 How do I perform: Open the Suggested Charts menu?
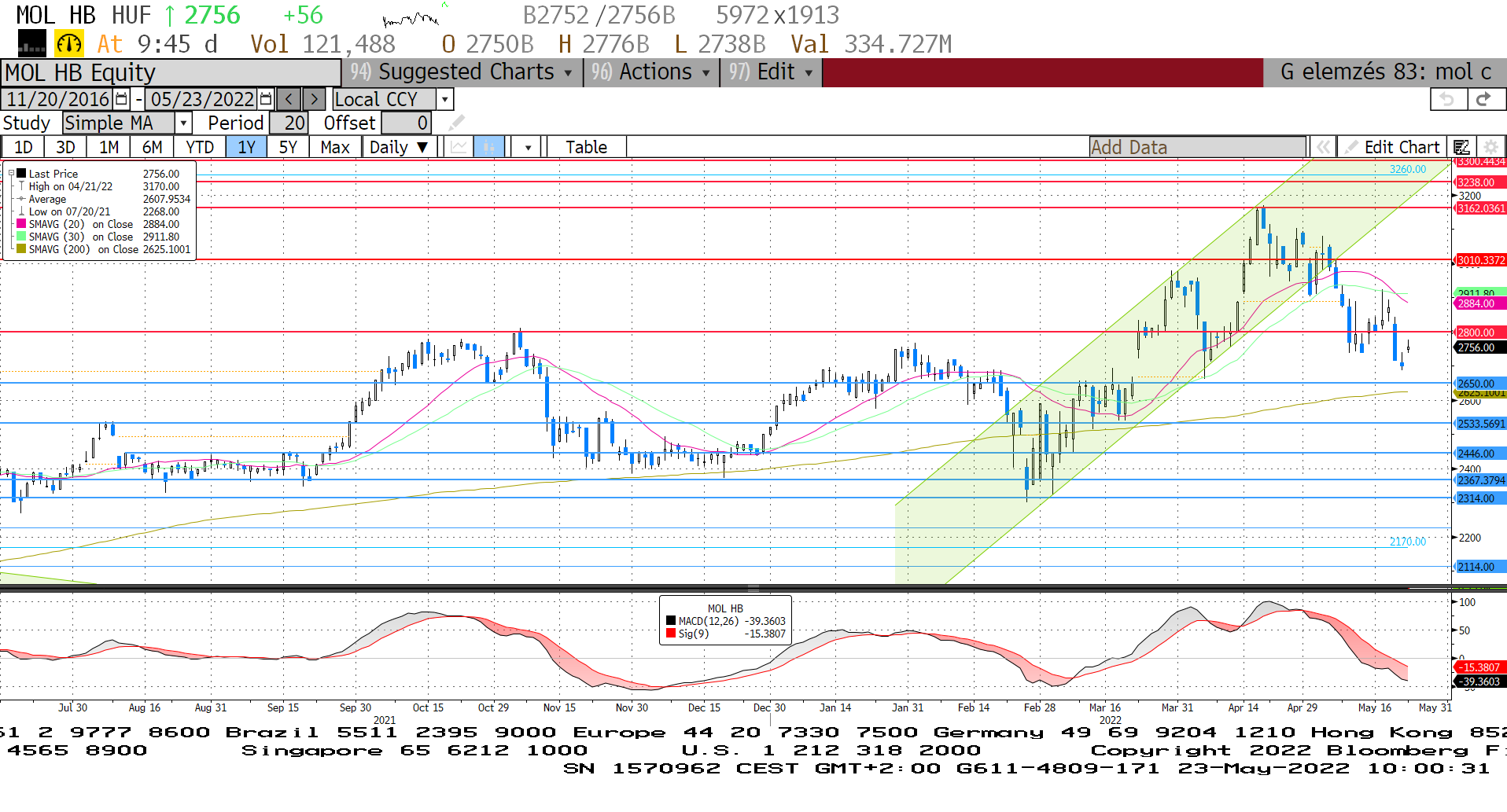tap(462, 72)
